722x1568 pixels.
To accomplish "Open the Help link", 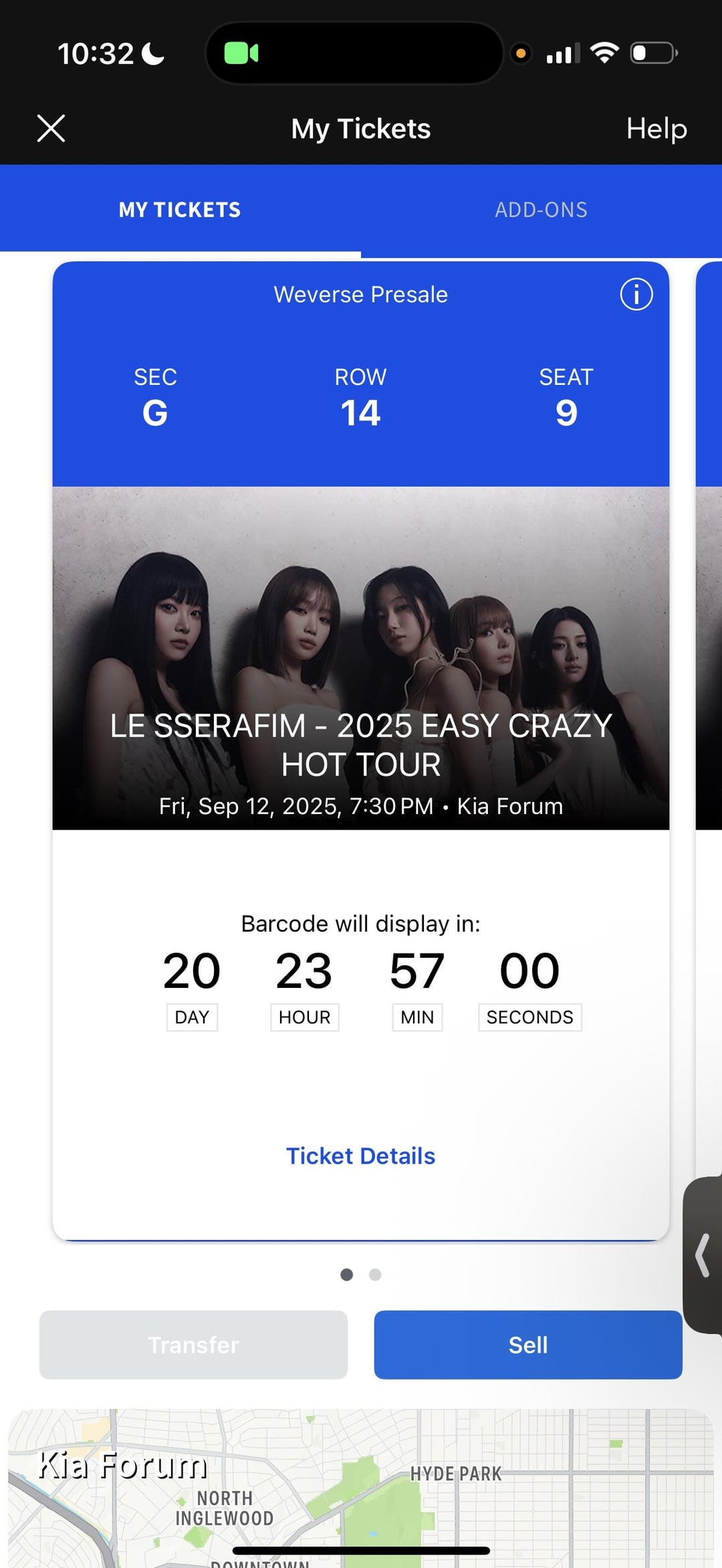I will [656, 128].
